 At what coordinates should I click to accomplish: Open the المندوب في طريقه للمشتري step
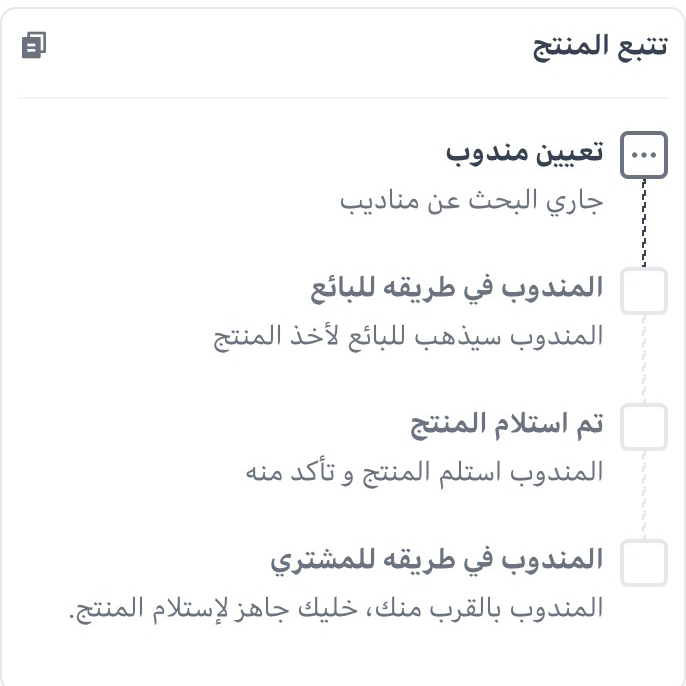tap(437, 561)
